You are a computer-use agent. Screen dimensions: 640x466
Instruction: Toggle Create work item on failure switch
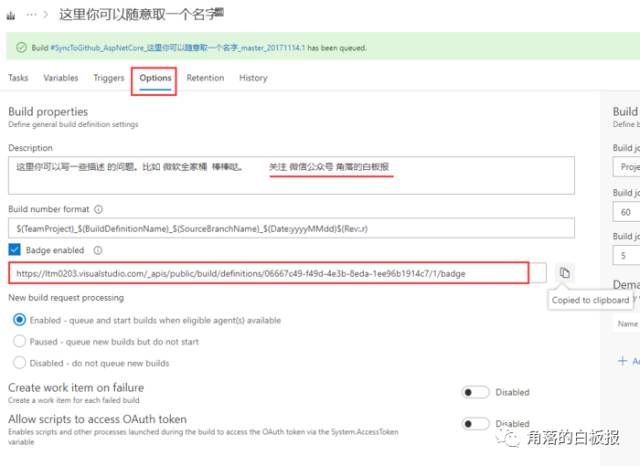pos(476,392)
